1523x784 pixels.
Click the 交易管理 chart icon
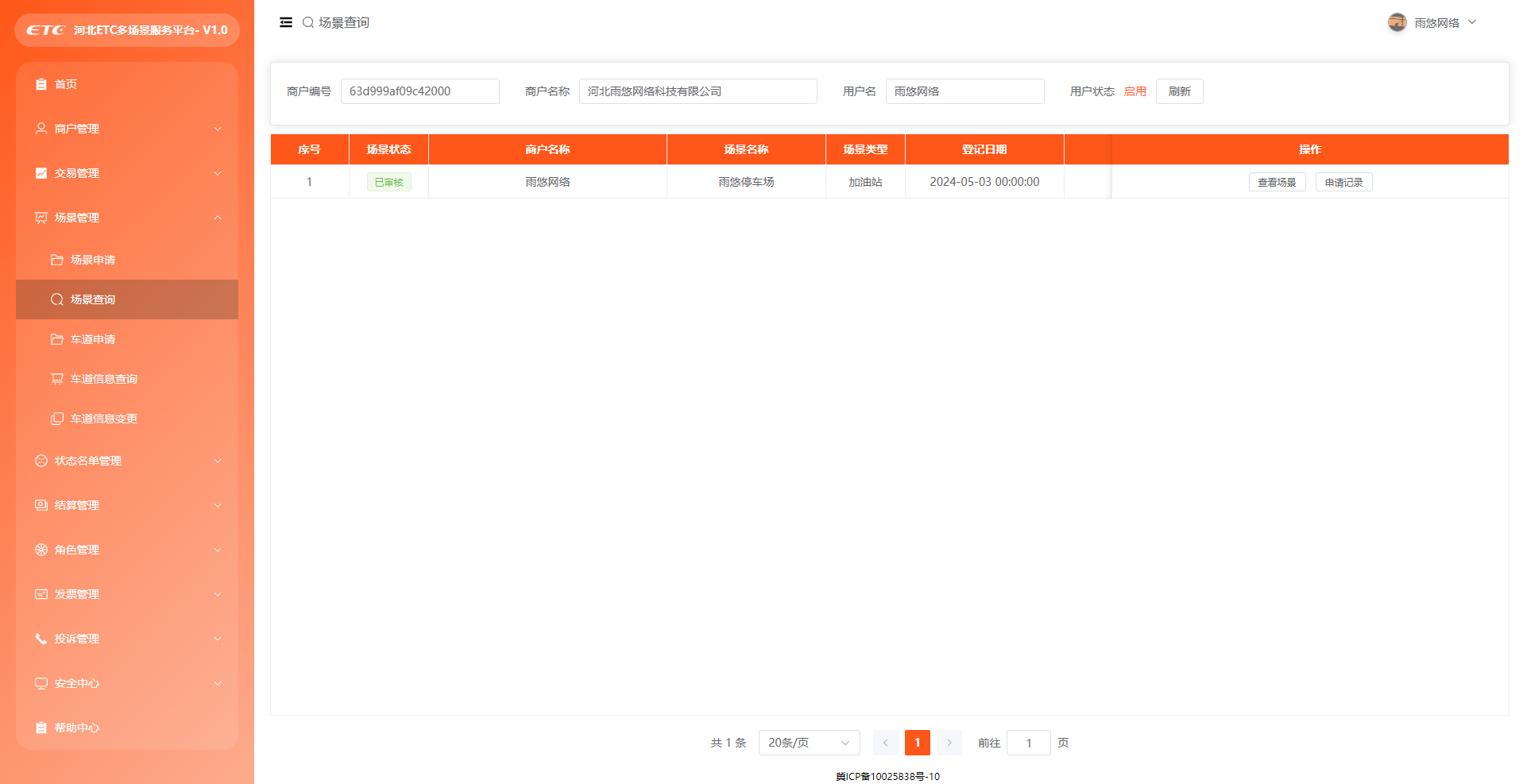coord(41,173)
